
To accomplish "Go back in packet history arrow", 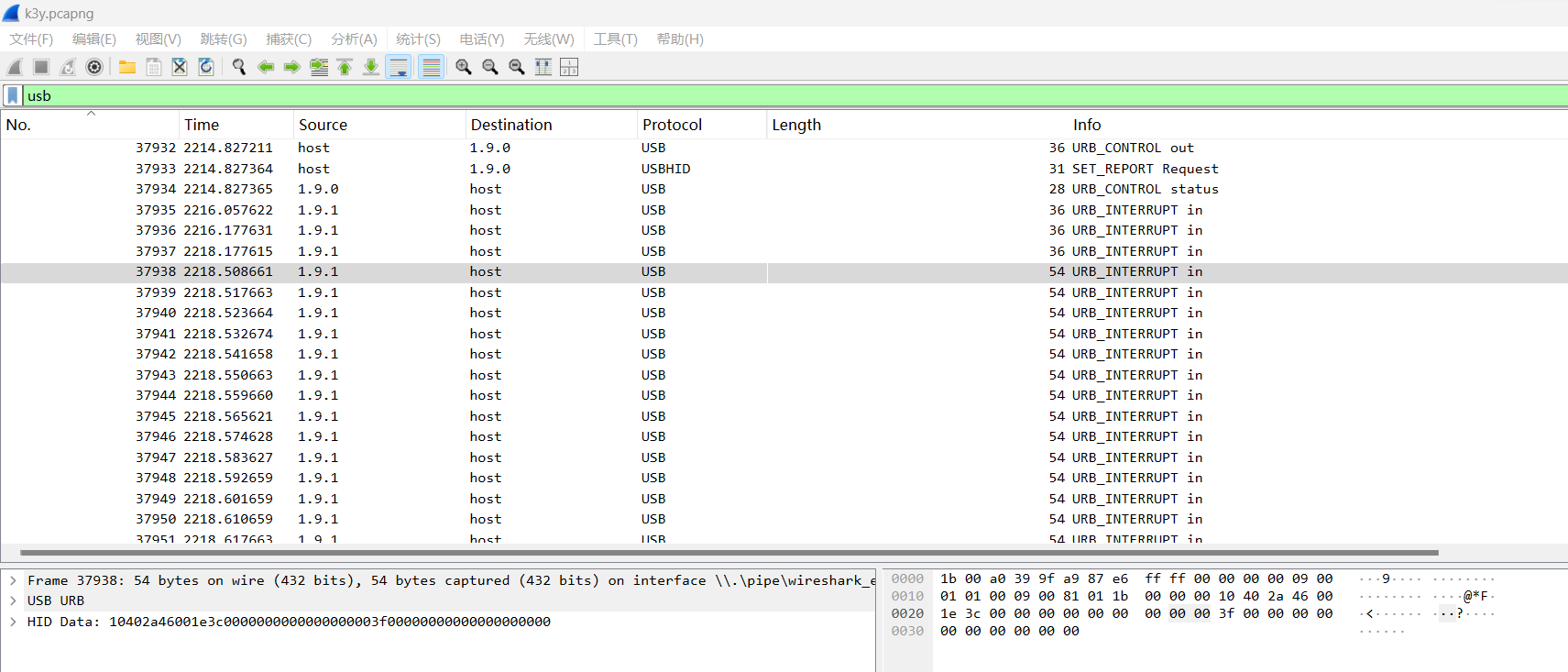I will point(266,67).
